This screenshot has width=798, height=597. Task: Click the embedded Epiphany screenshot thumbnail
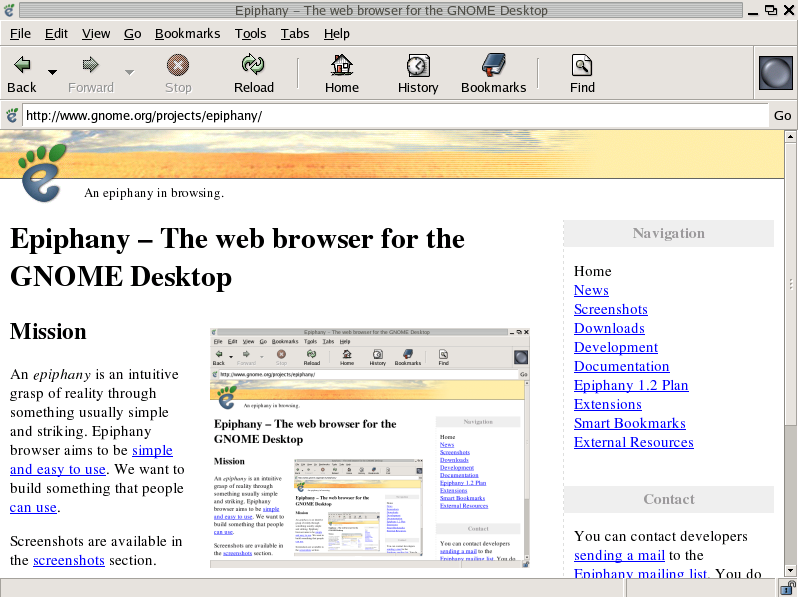369,447
